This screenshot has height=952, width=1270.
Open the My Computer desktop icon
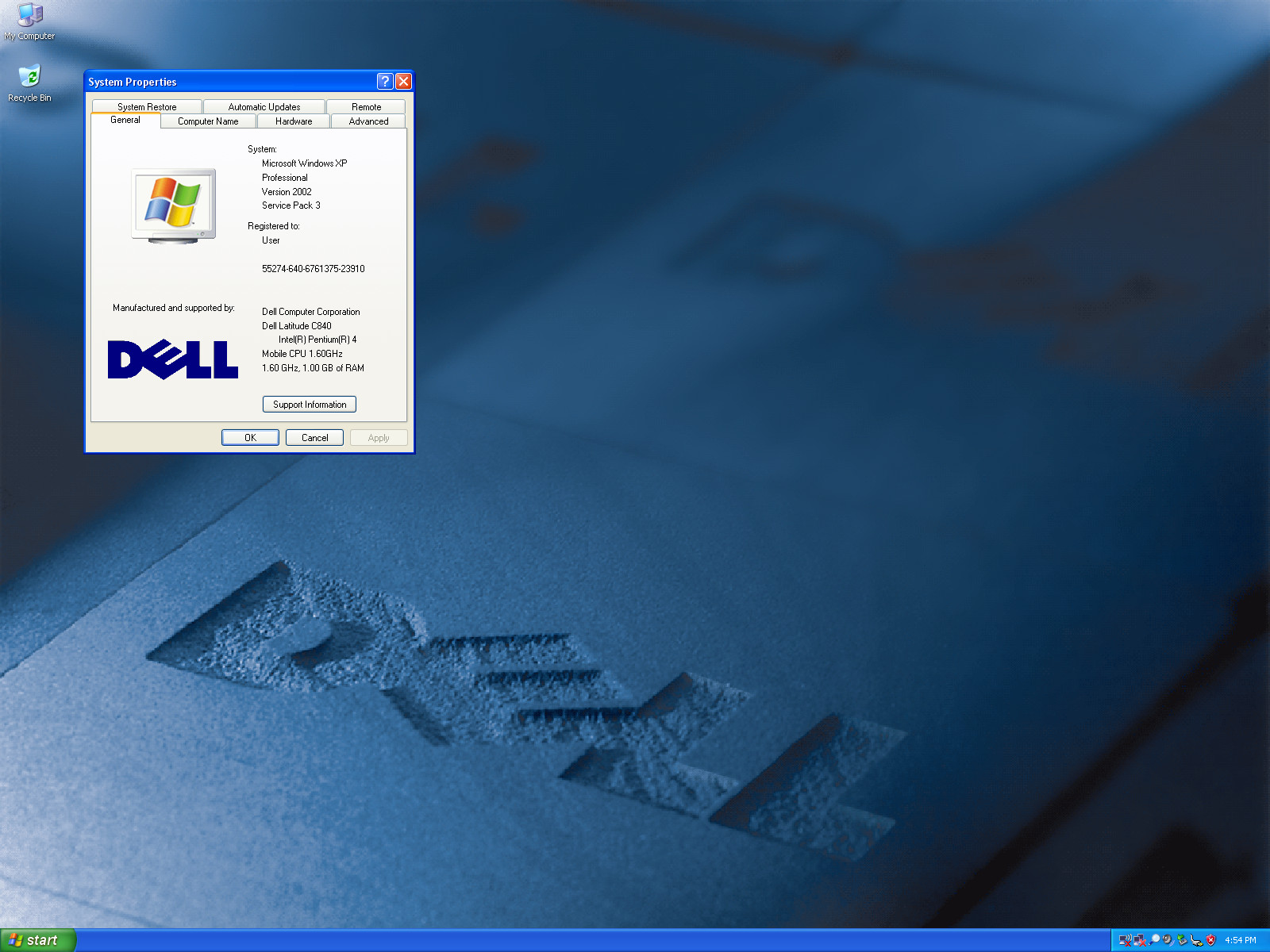(29, 21)
